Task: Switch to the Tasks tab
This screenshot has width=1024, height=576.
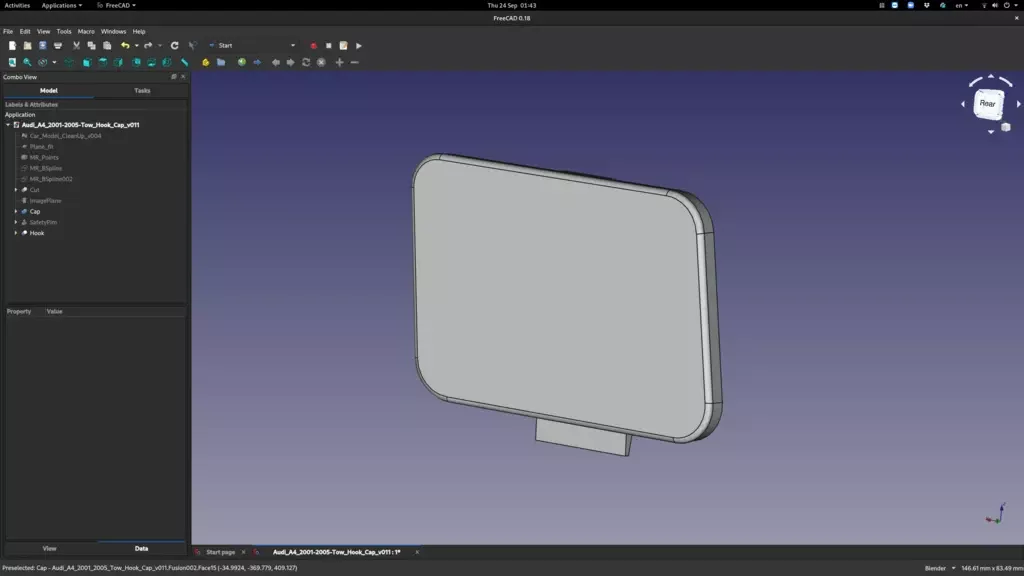Action: coord(142,91)
